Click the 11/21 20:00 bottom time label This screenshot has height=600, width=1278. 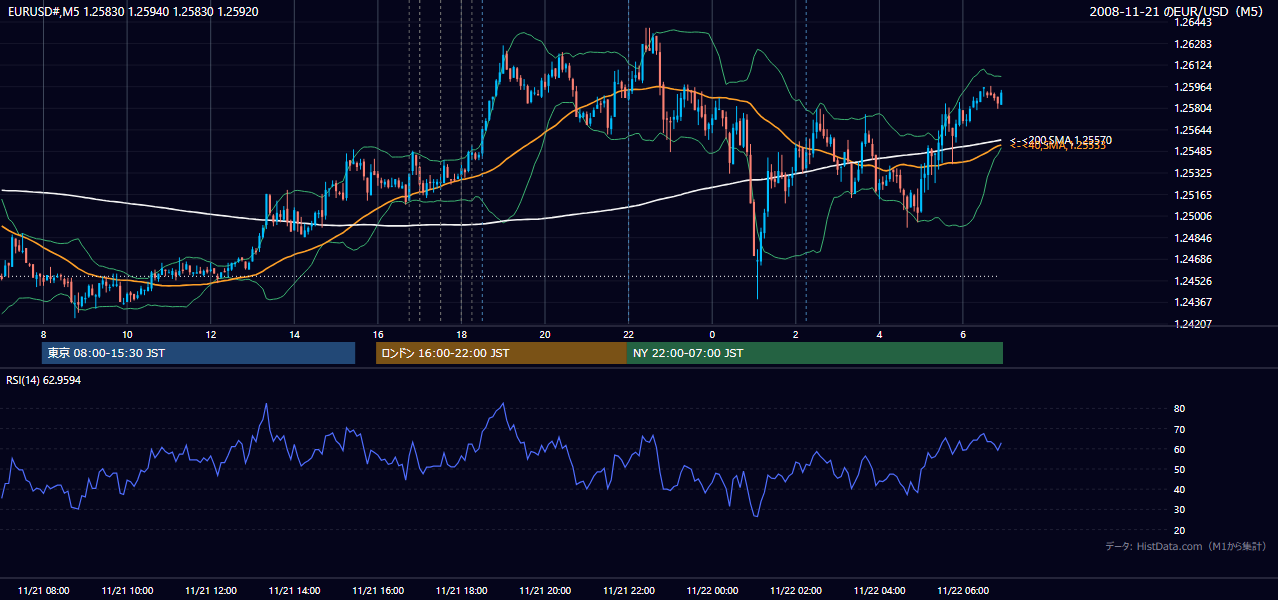click(545, 591)
